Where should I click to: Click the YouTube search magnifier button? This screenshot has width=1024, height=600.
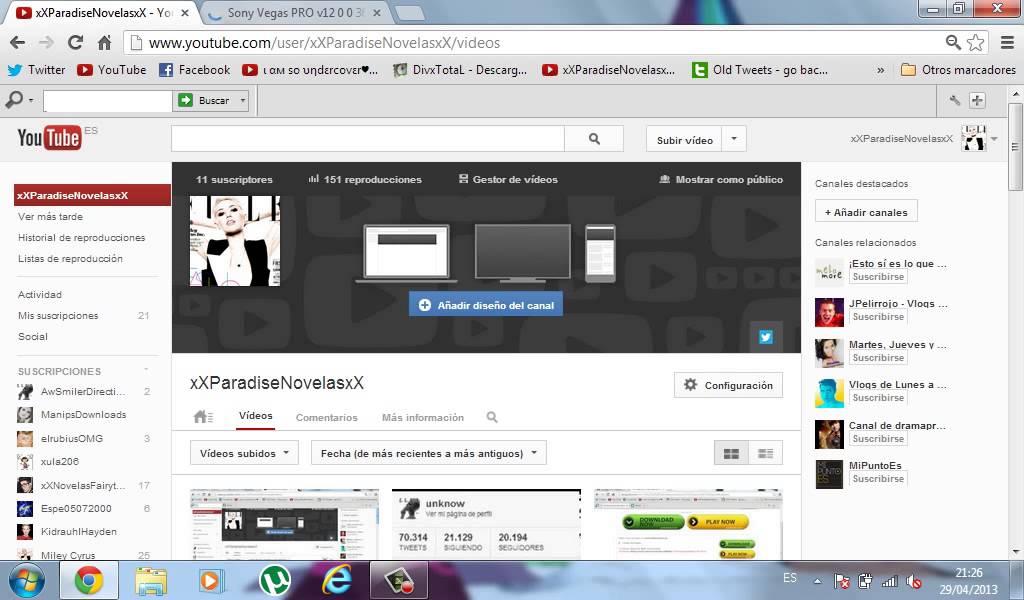(x=594, y=138)
